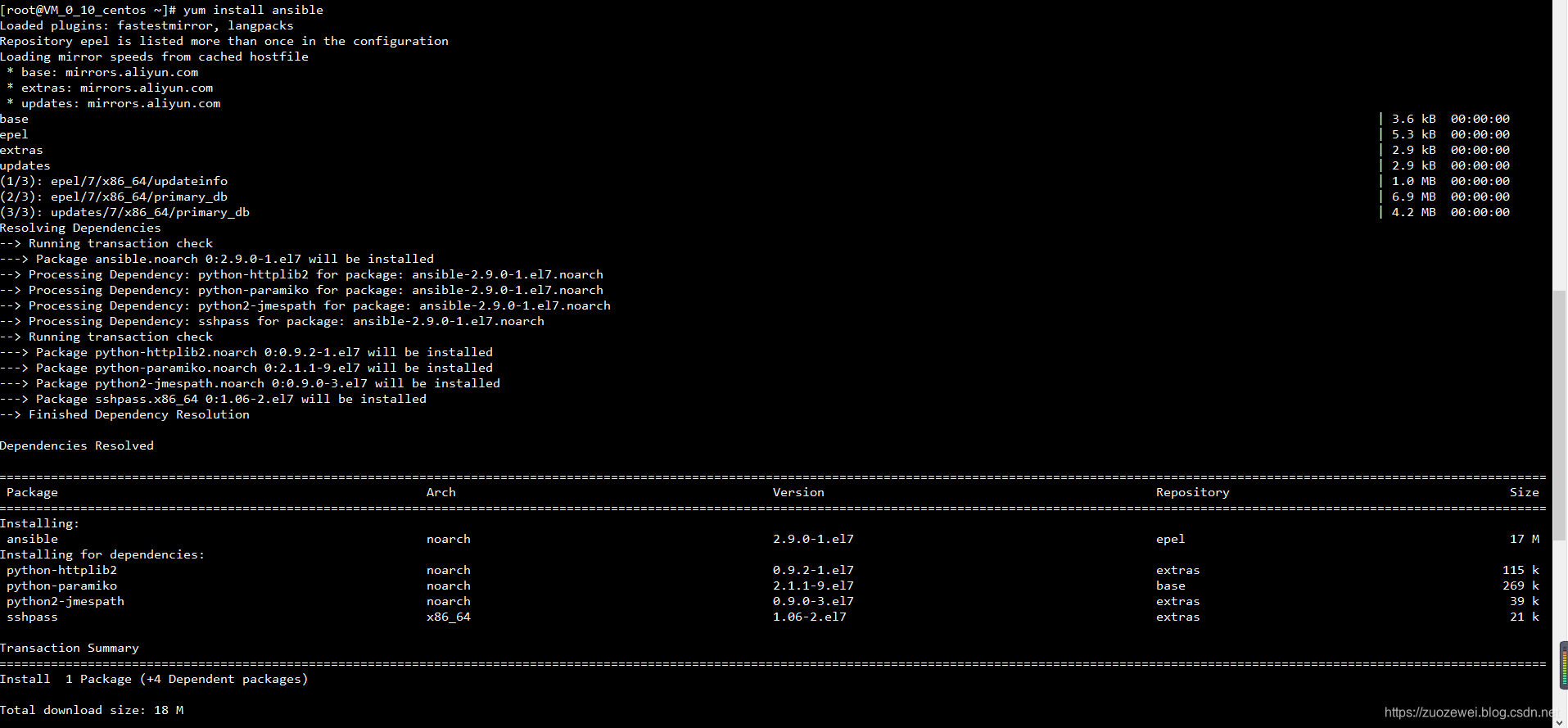Click 'Package python2-jmespath.noarch will be installed' line
Screen dimensions: 1568x728
coord(250,383)
